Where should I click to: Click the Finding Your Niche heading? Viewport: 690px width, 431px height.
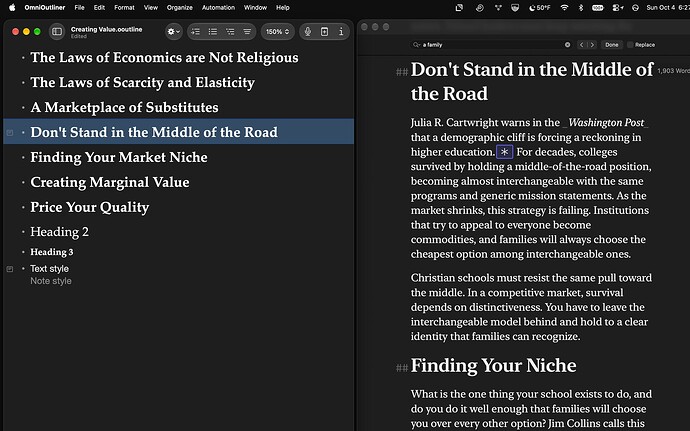tap(493, 365)
